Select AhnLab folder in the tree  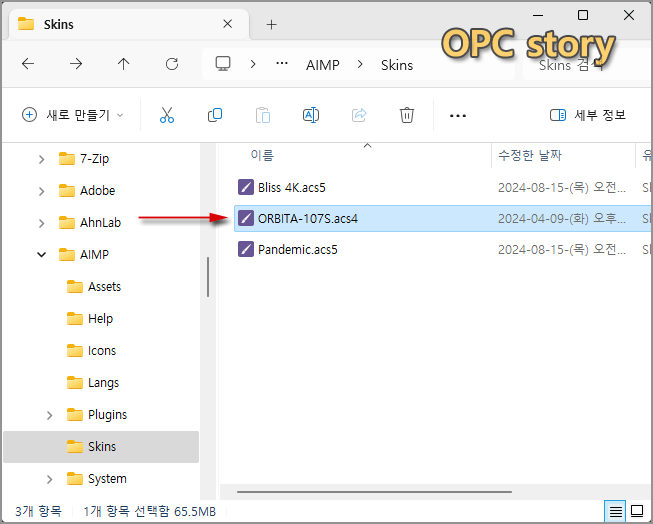(x=90, y=223)
